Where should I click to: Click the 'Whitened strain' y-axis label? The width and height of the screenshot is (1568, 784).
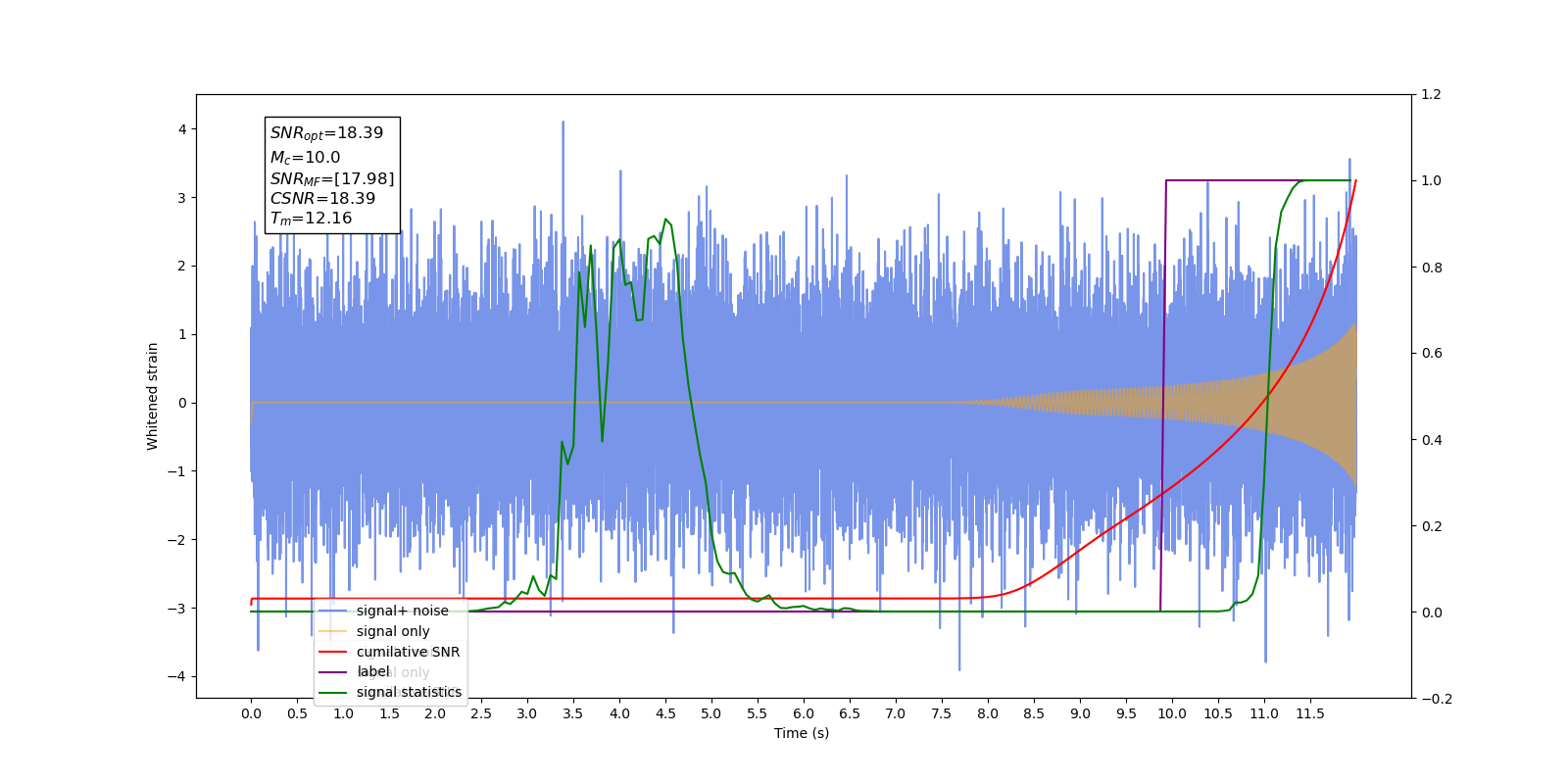pos(152,396)
